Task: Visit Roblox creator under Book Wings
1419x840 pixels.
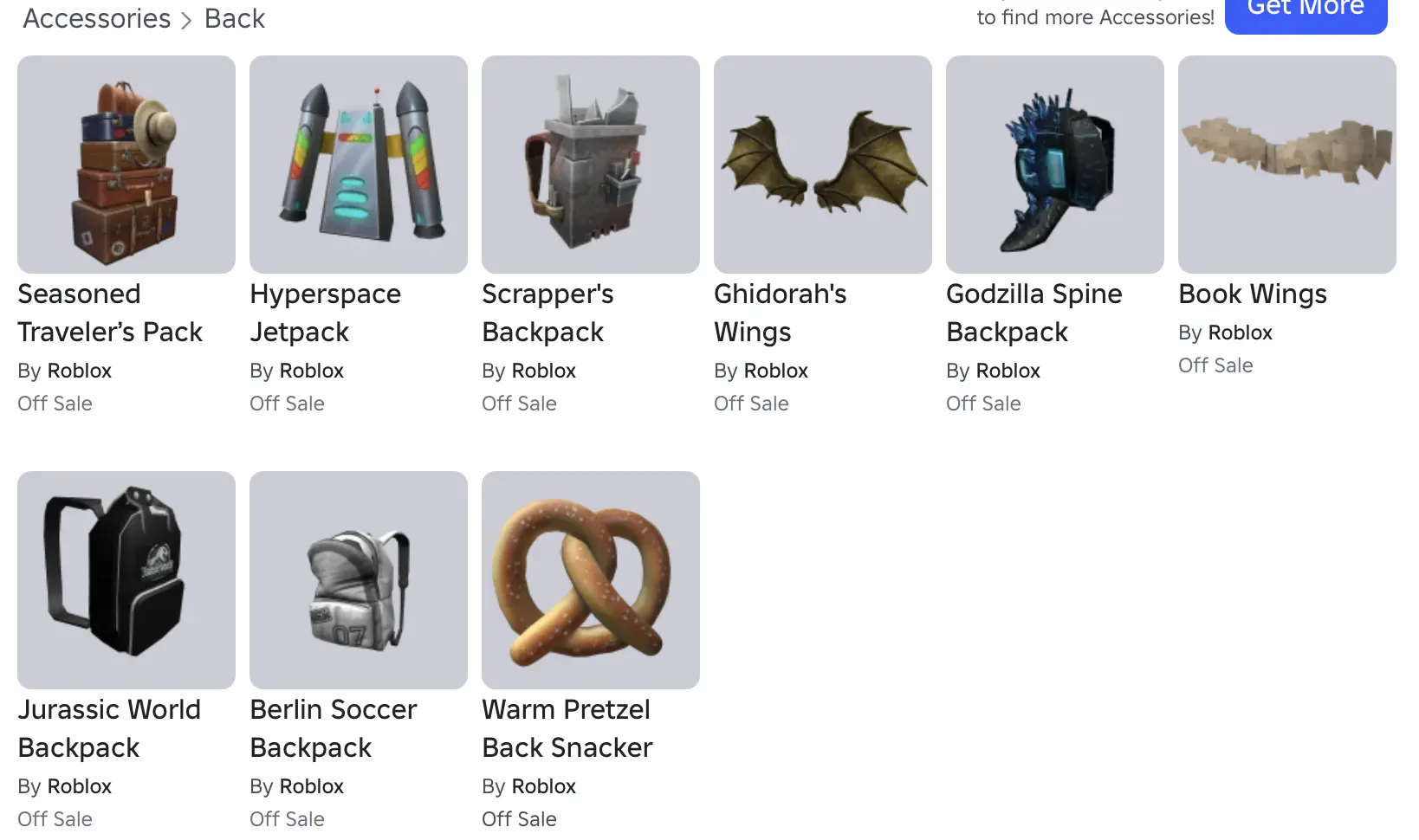Action: pos(1240,333)
